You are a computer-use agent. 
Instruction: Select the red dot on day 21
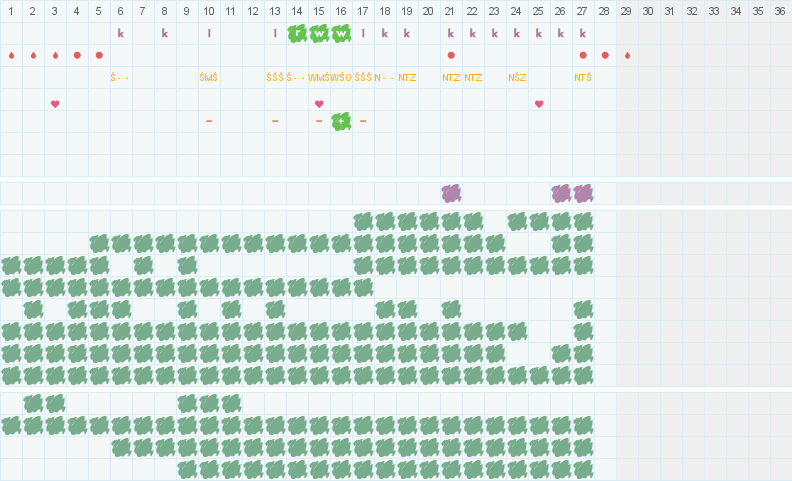pyautogui.click(x=451, y=55)
